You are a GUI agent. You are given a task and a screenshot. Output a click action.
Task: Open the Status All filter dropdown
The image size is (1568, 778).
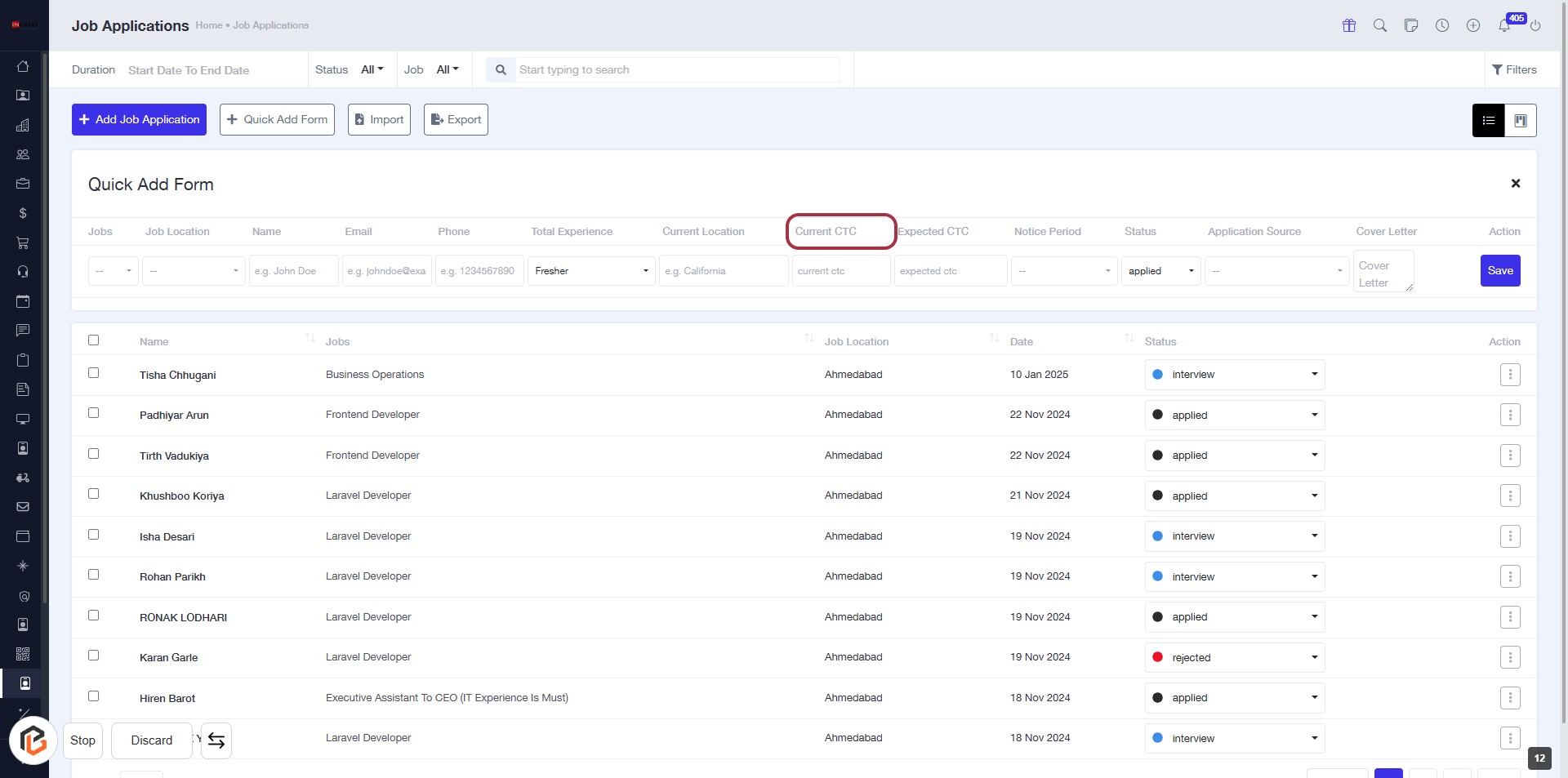(372, 70)
